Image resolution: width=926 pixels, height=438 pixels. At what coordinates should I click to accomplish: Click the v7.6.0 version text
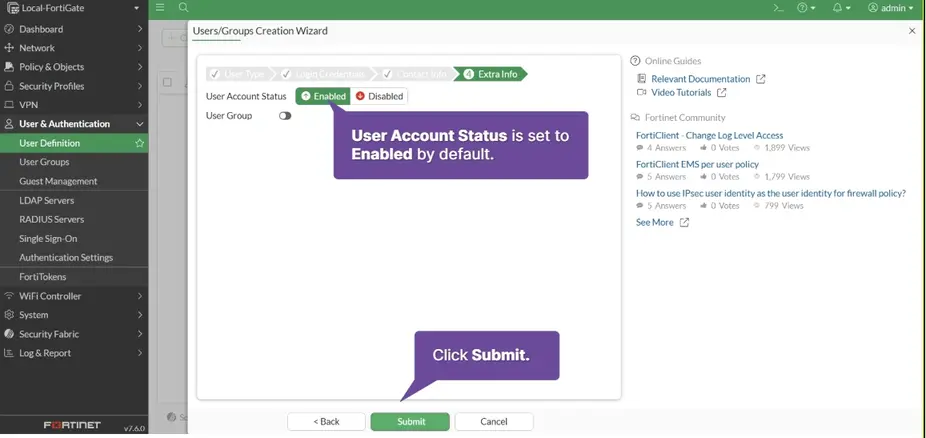[134, 428]
